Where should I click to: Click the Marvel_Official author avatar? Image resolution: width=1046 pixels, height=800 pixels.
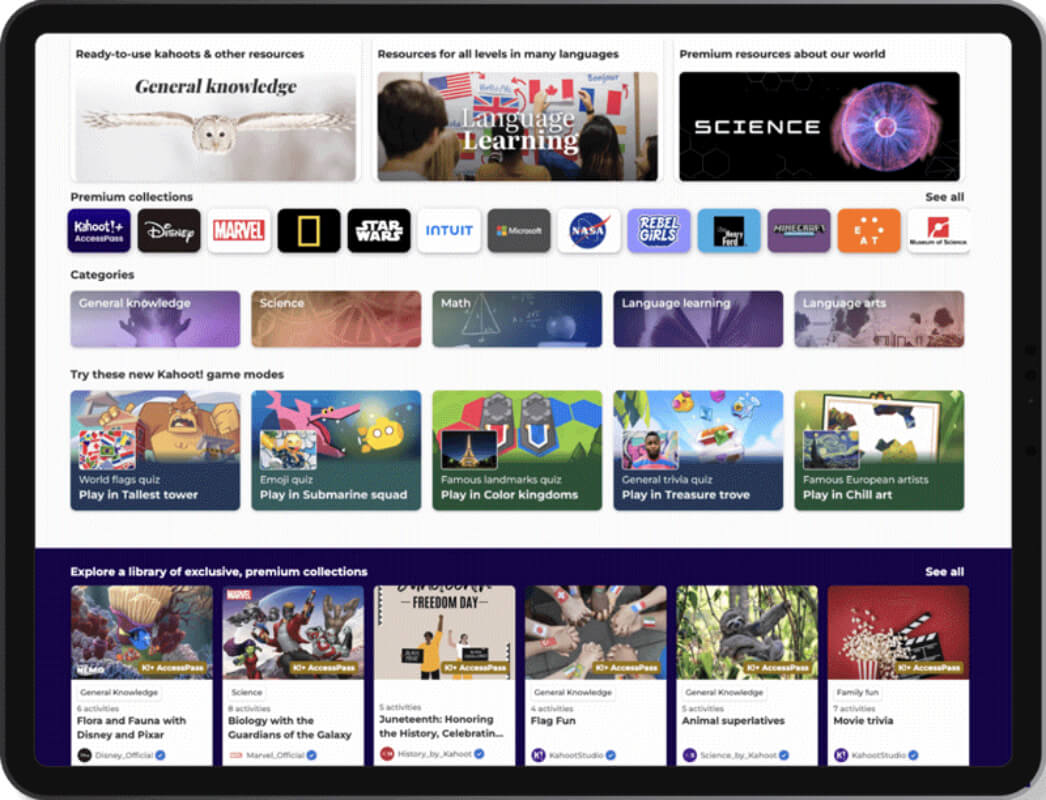[235, 755]
